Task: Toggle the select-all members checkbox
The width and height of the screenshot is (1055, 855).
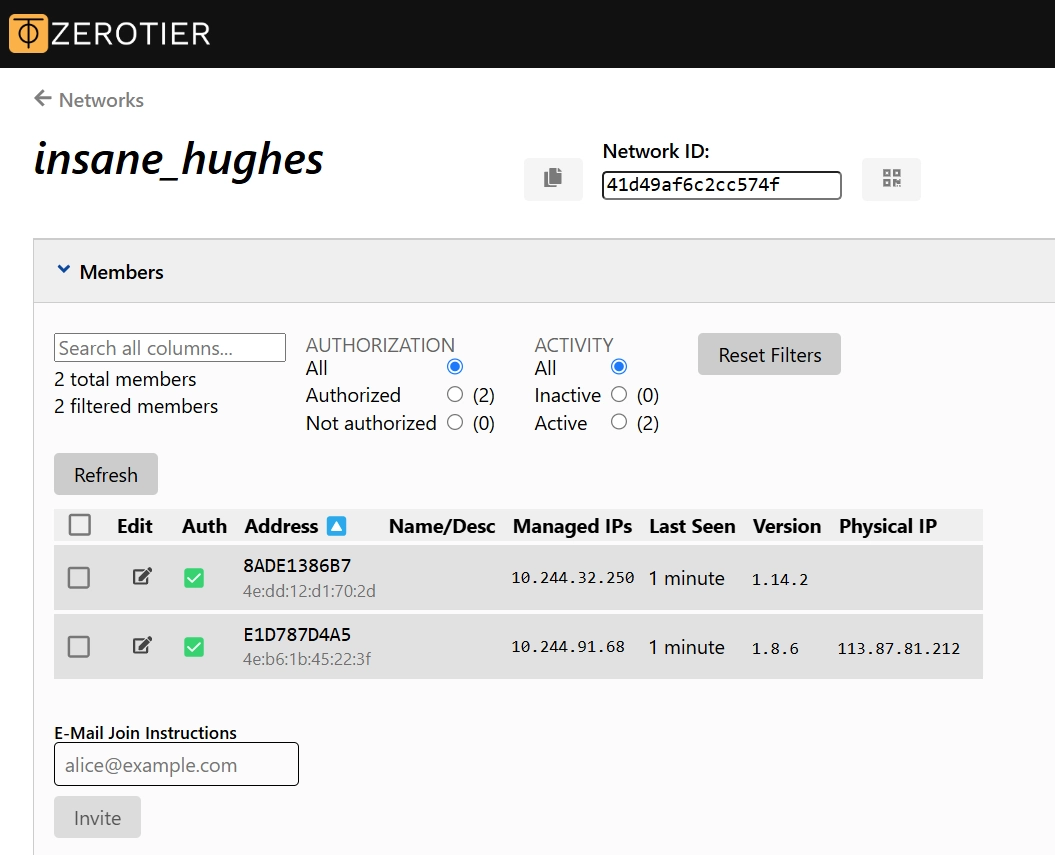Action: pyautogui.click(x=80, y=525)
